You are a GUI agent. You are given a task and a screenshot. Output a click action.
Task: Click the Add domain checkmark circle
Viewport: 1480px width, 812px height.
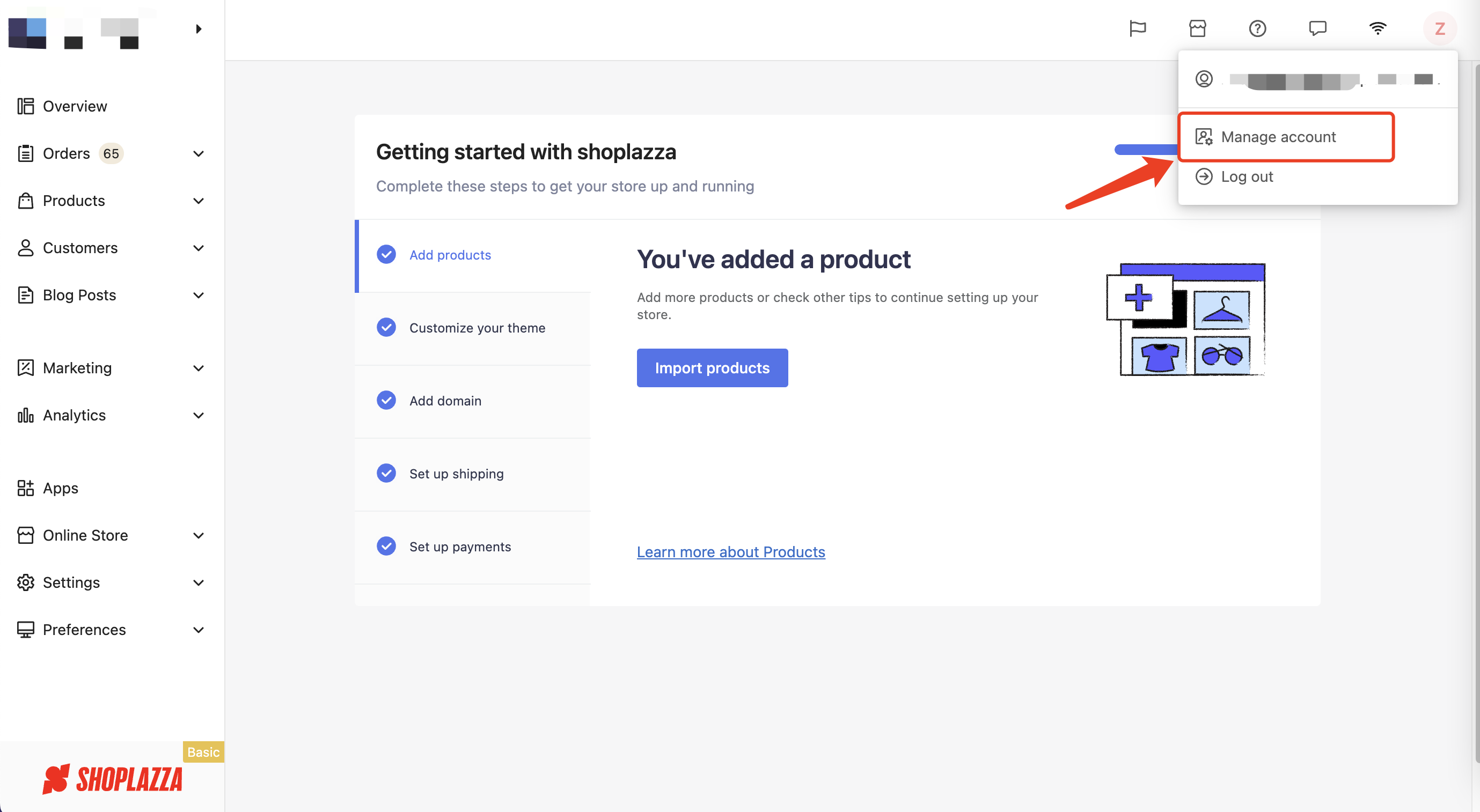point(386,400)
